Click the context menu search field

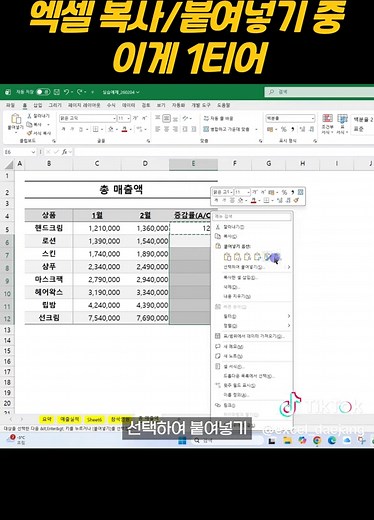[x=252, y=216]
